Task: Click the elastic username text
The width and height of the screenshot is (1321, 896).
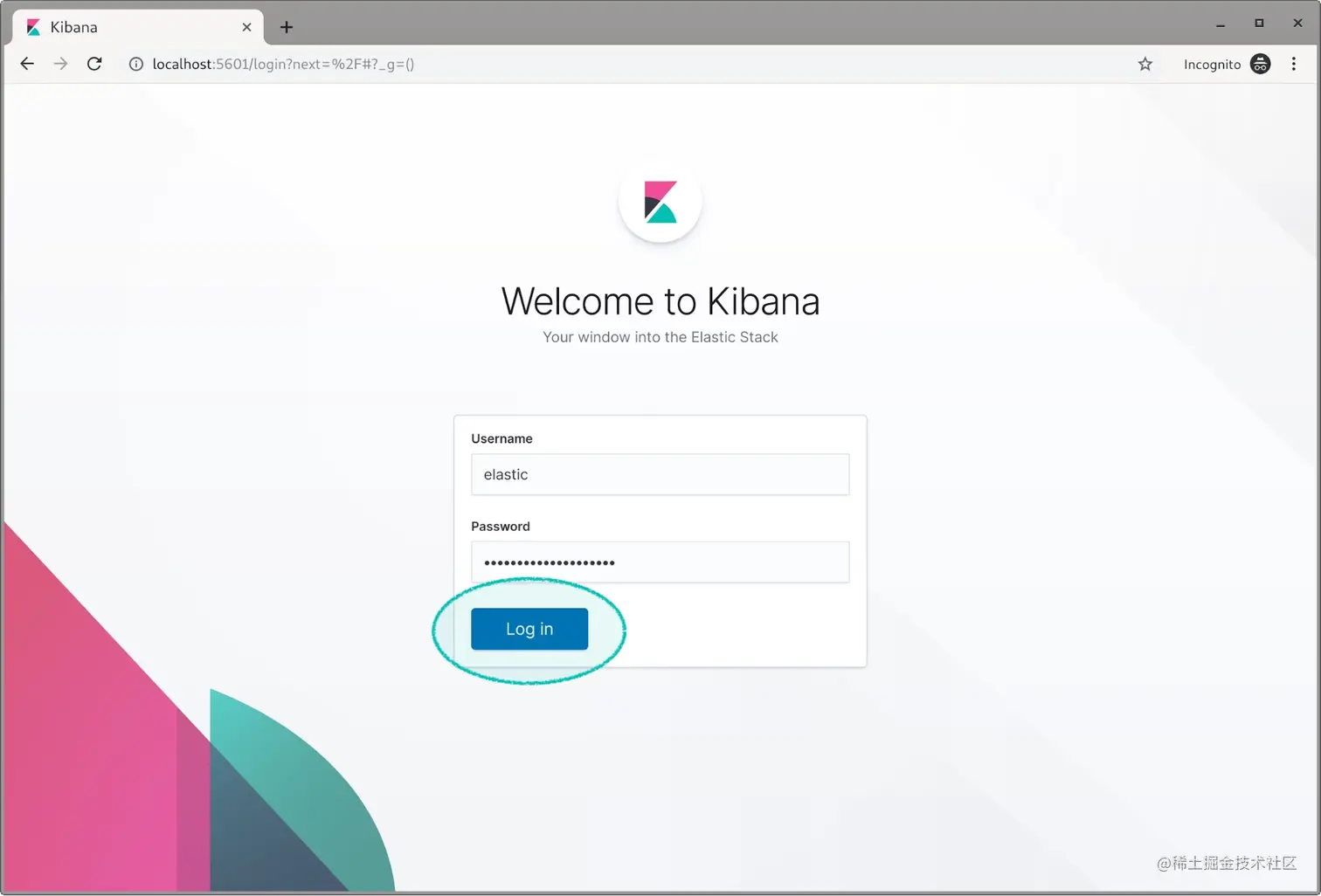Action: 507,474
